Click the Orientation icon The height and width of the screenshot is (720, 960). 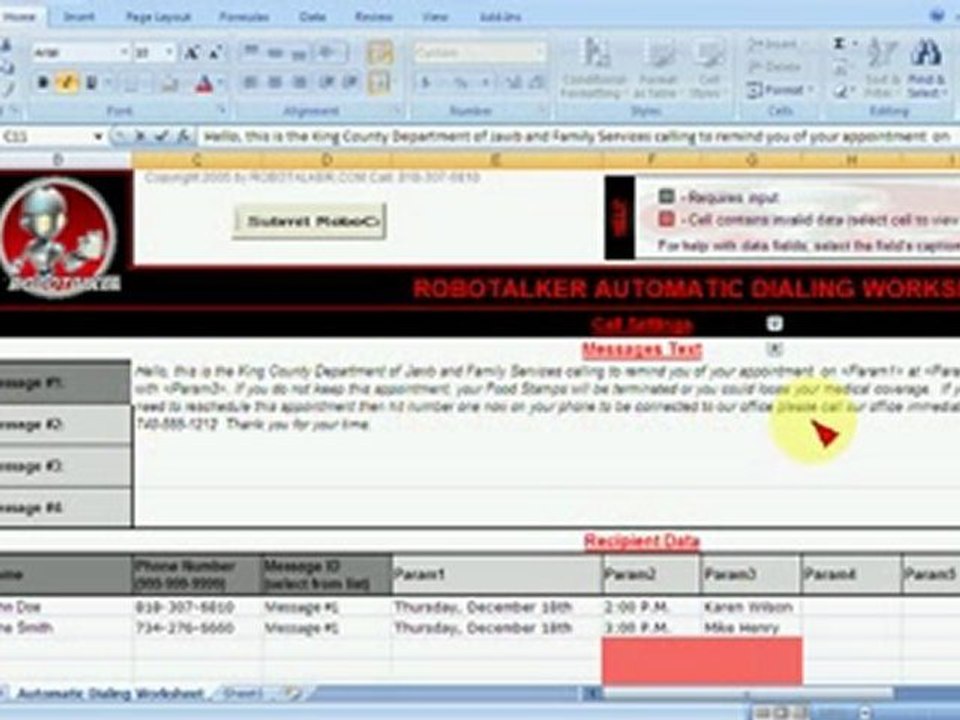point(329,53)
